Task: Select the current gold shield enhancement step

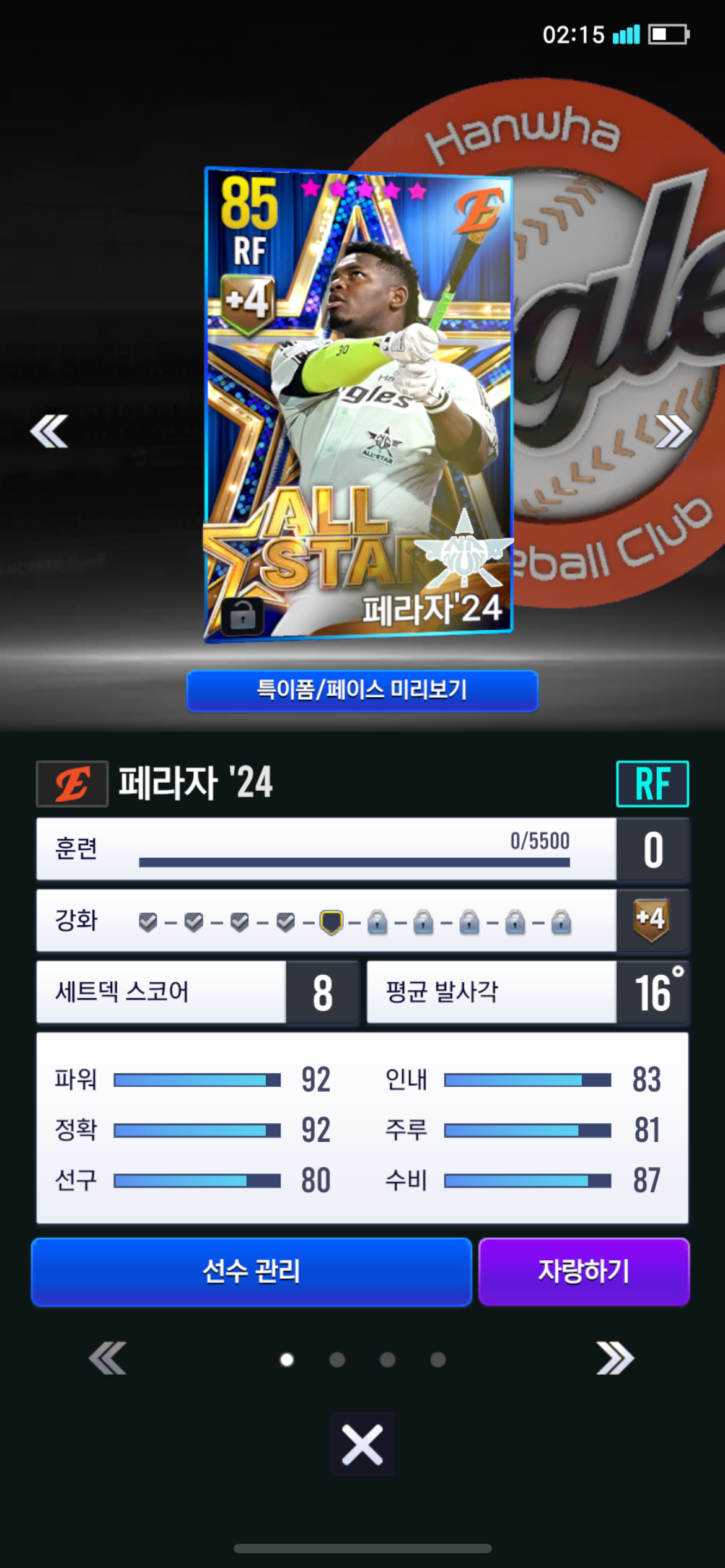Action: coord(332,922)
